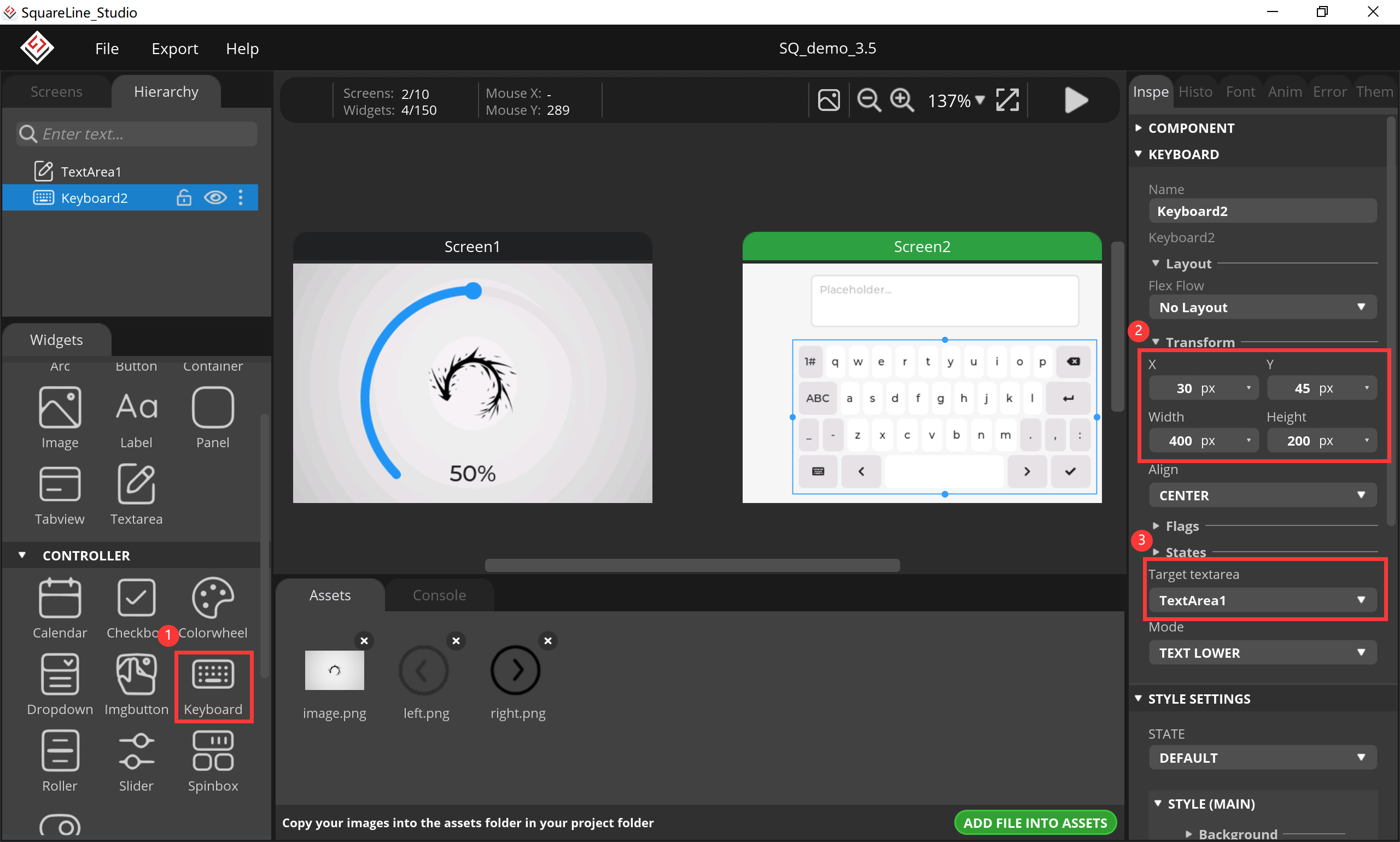The image size is (1400, 842).
Task: Select the Image widget
Action: pyautogui.click(x=60, y=418)
